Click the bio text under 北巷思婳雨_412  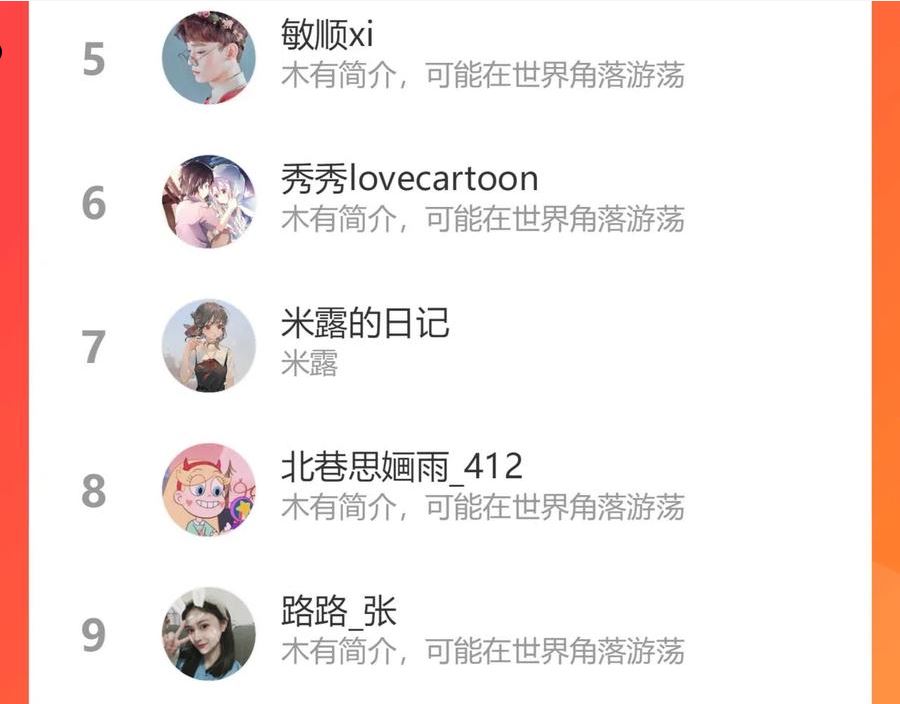[483, 507]
